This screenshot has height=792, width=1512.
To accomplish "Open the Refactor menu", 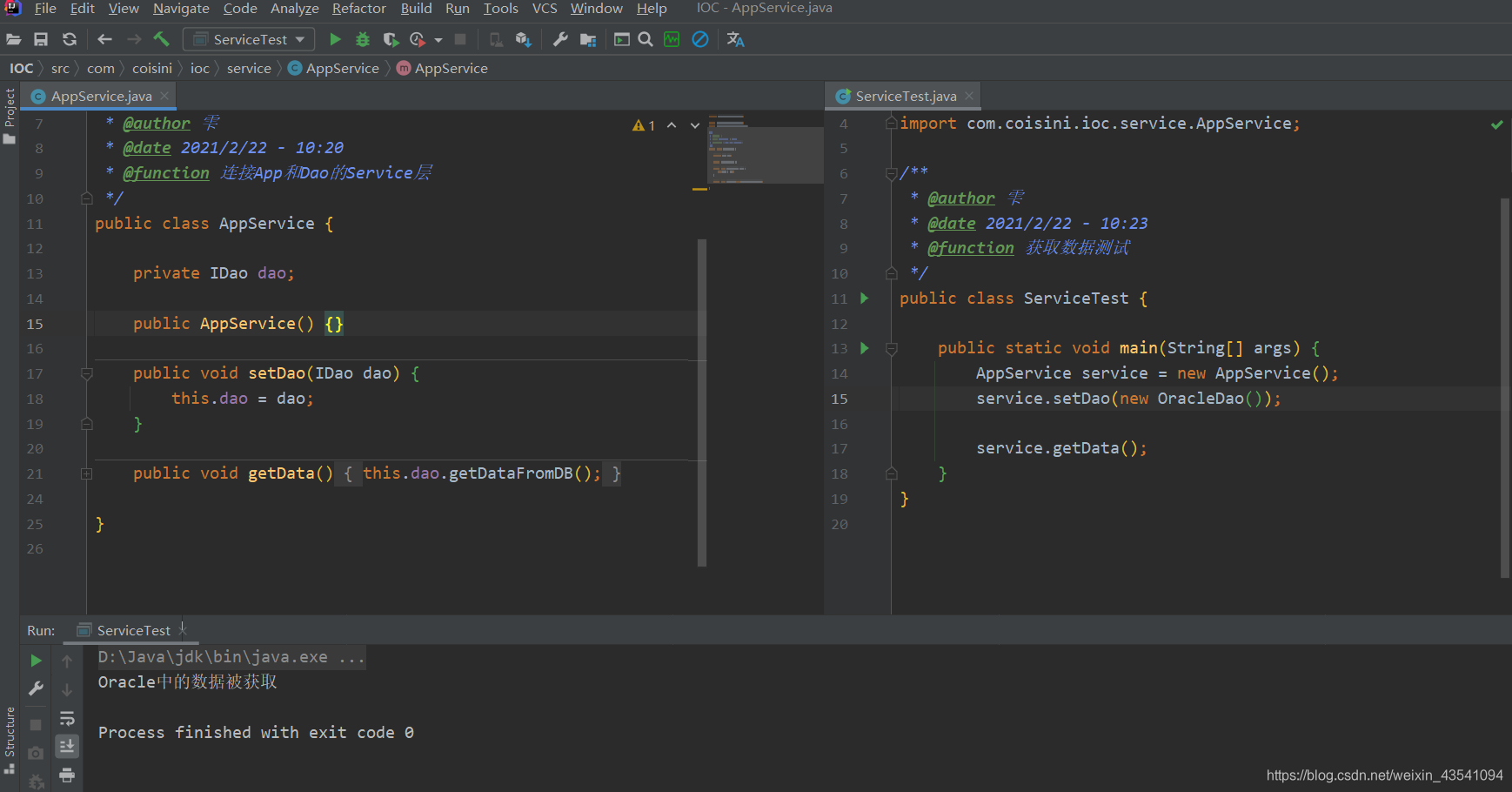I will [x=358, y=9].
